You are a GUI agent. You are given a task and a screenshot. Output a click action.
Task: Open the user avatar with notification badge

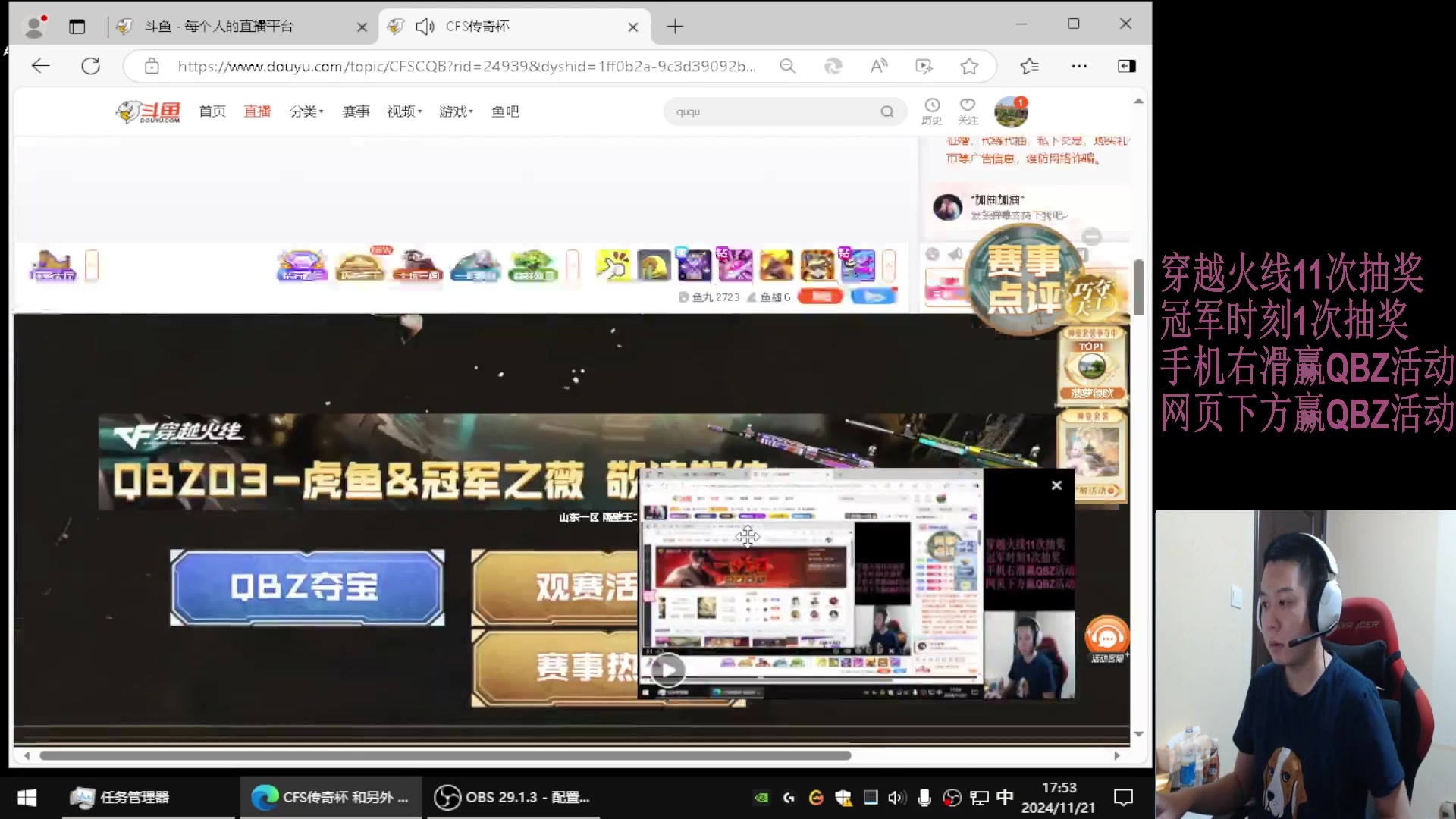coord(1011,111)
